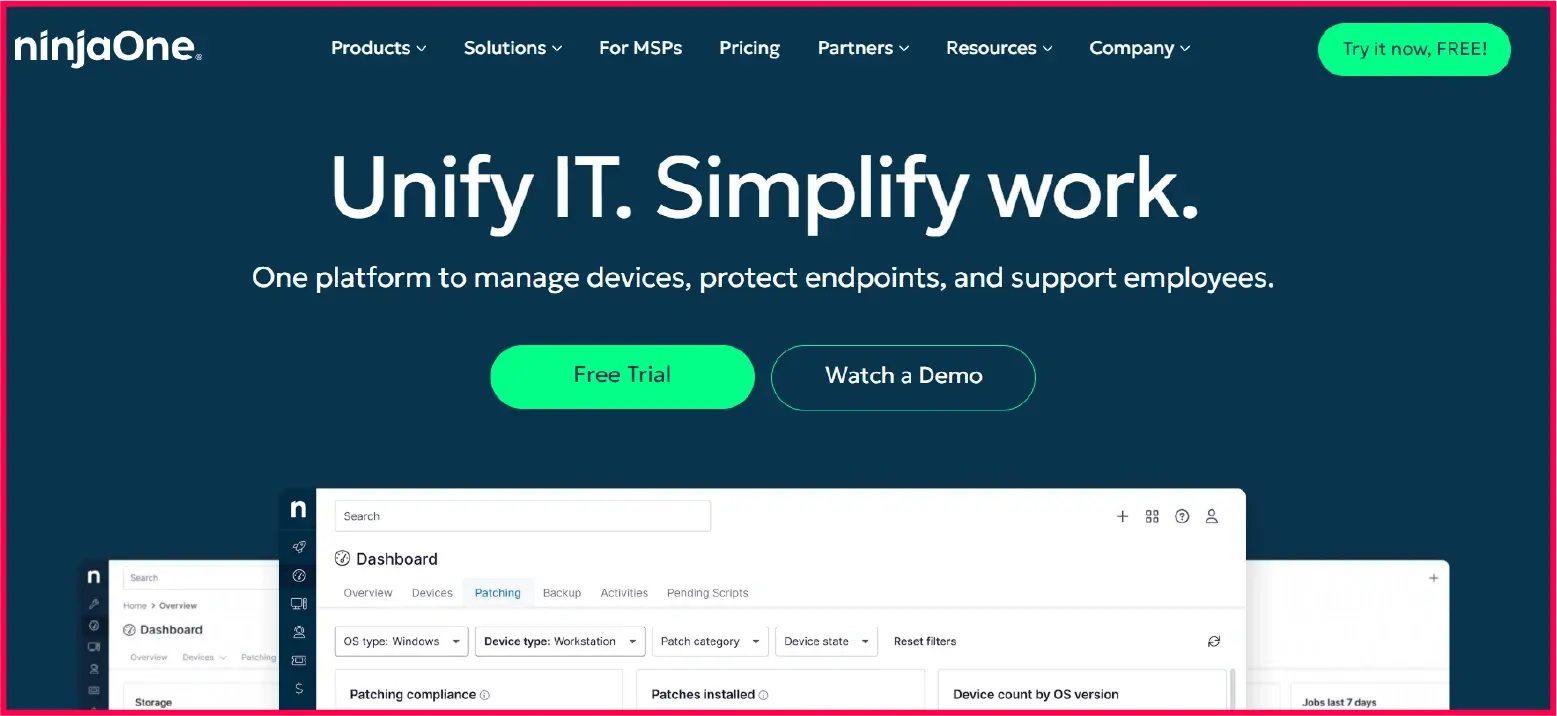Select the Patching tab in front dashboard
This screenshot has width=1557, height=716.
498,593
